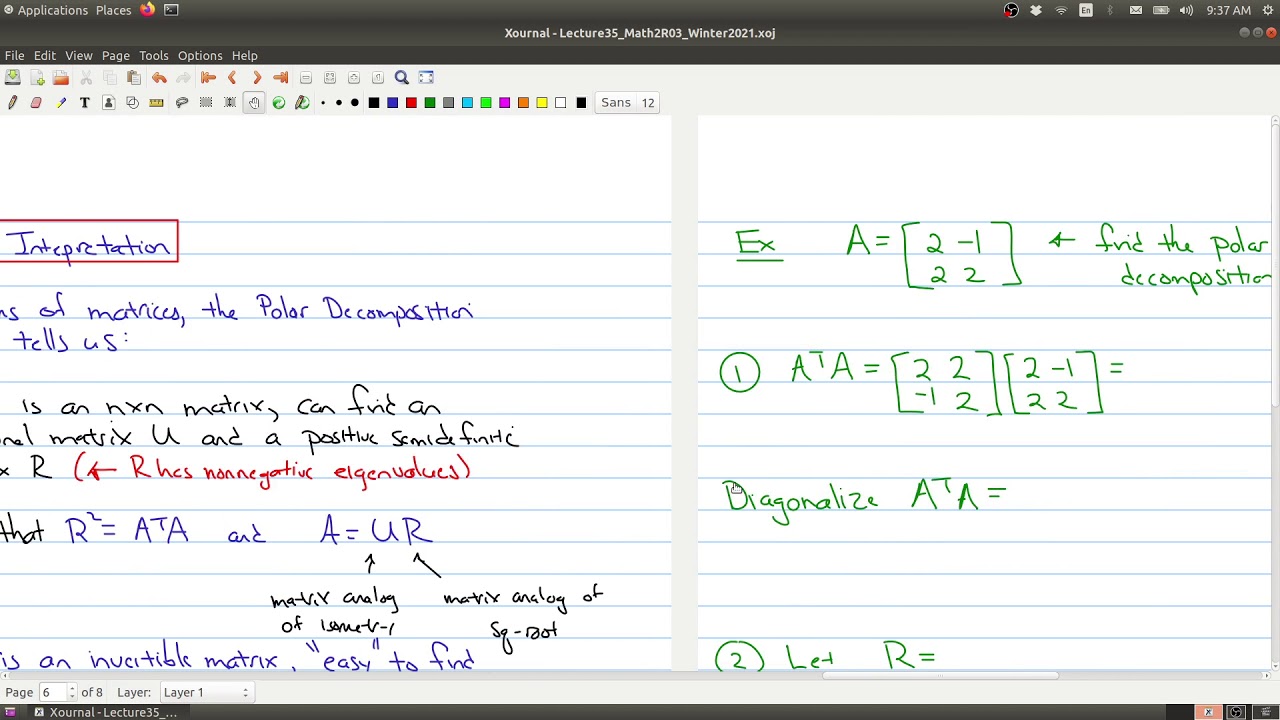The width and height of the screenshot is (1280, 720).
Task: Open Firefox from the top panel
Action: click(147, 10)
